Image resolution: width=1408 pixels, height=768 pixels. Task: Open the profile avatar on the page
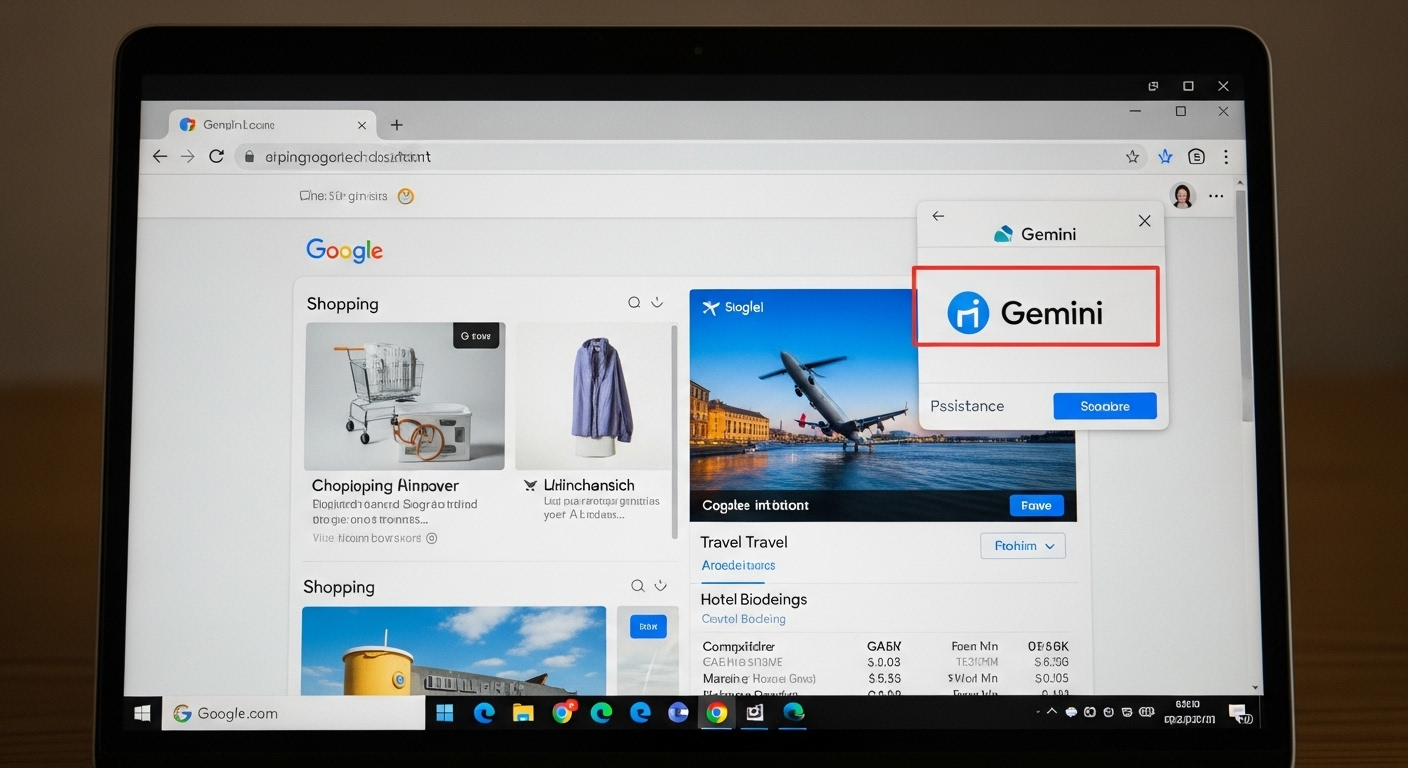coord(1182,196)
